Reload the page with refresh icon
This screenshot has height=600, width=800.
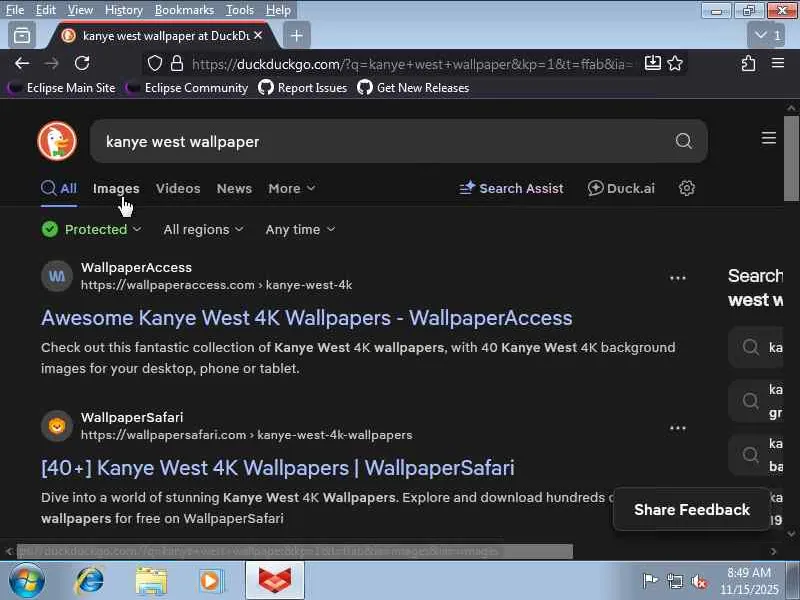point(82,63)
